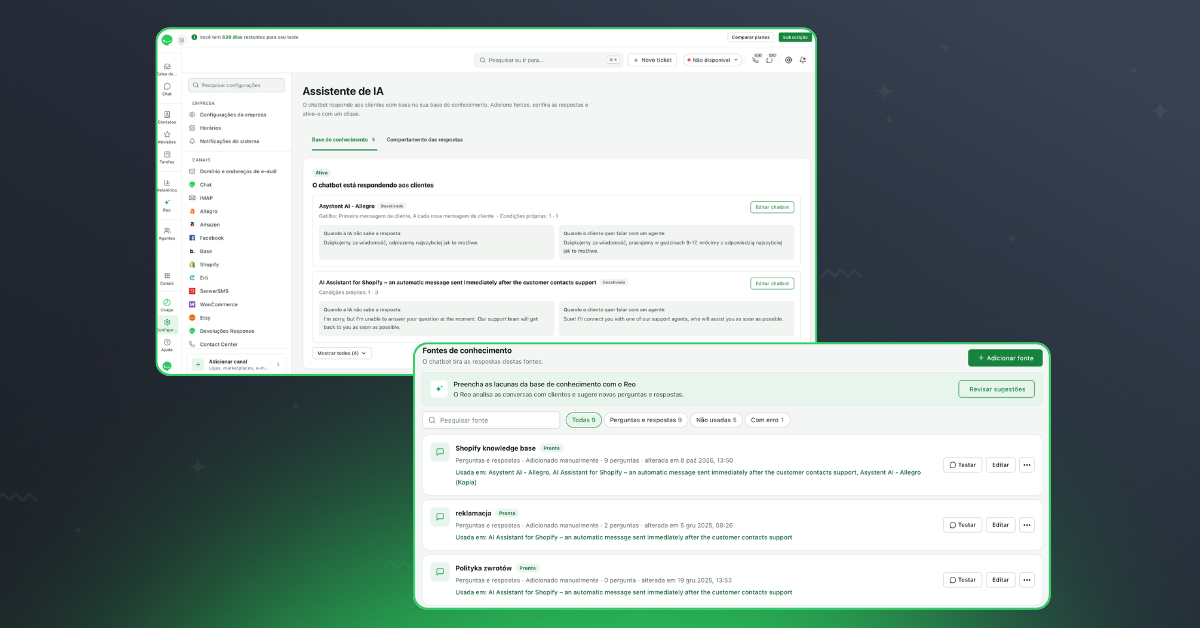Open Shopify in the channels list

pyautogui.click(x=209, y=265)
